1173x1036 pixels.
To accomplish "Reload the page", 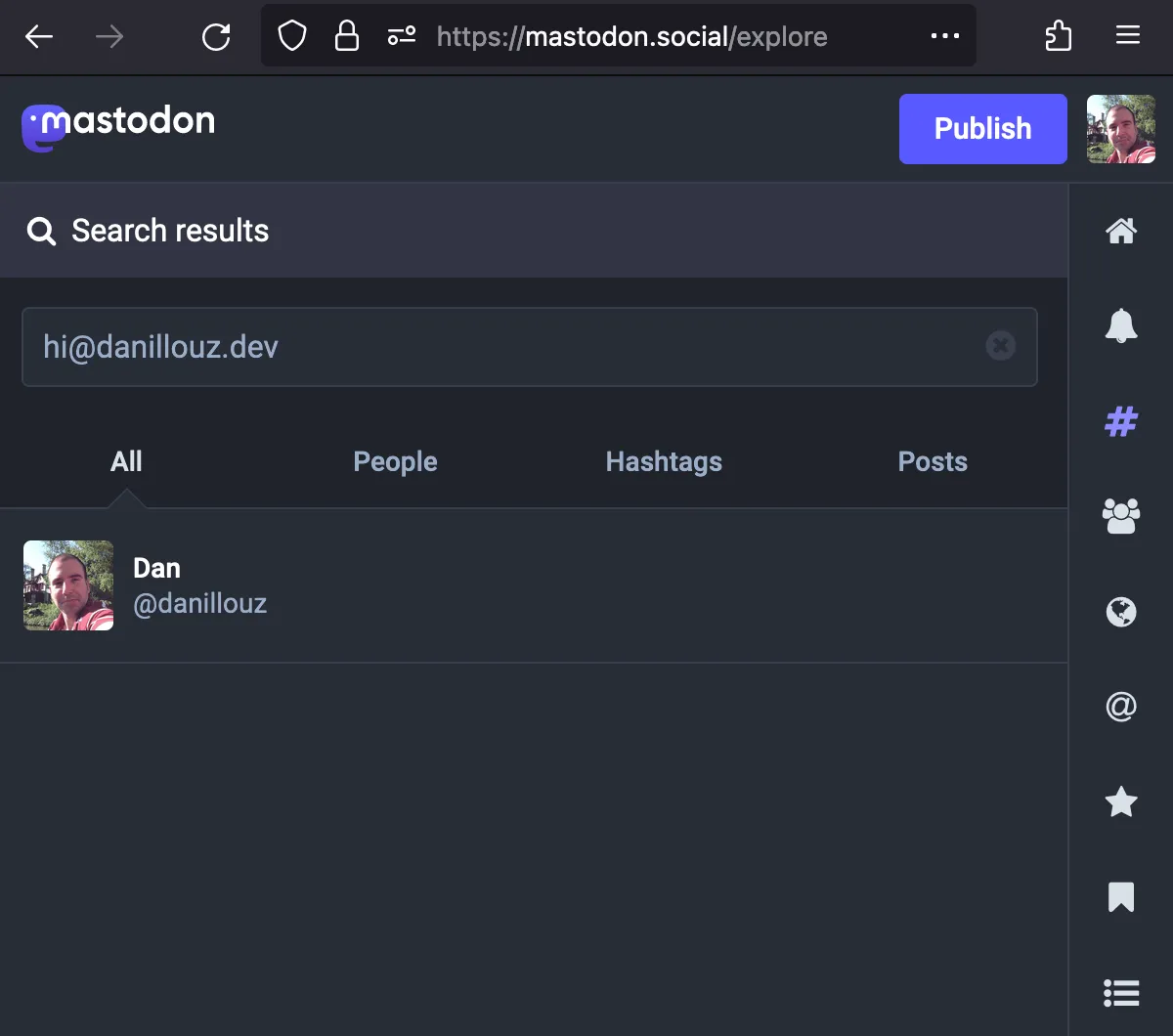I will point(216,37).
